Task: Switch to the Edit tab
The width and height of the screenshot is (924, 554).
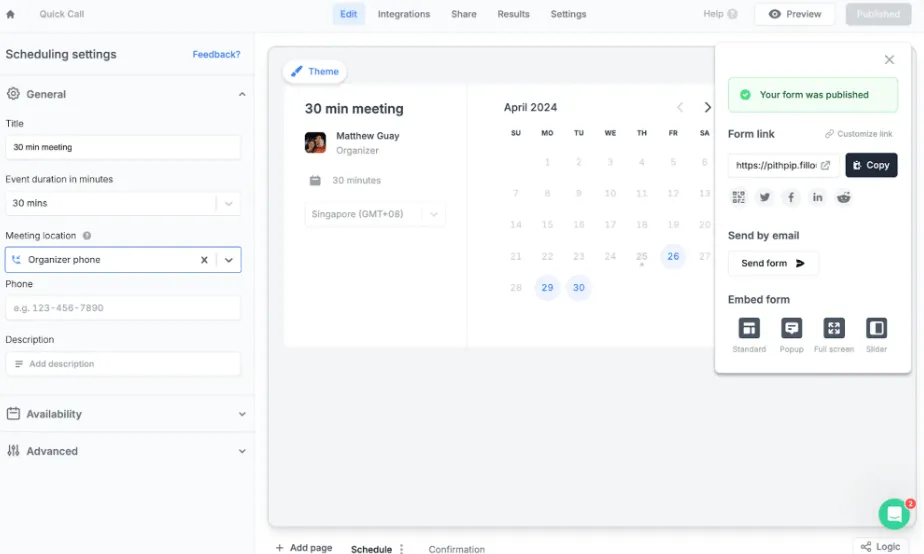Action: 348,14
